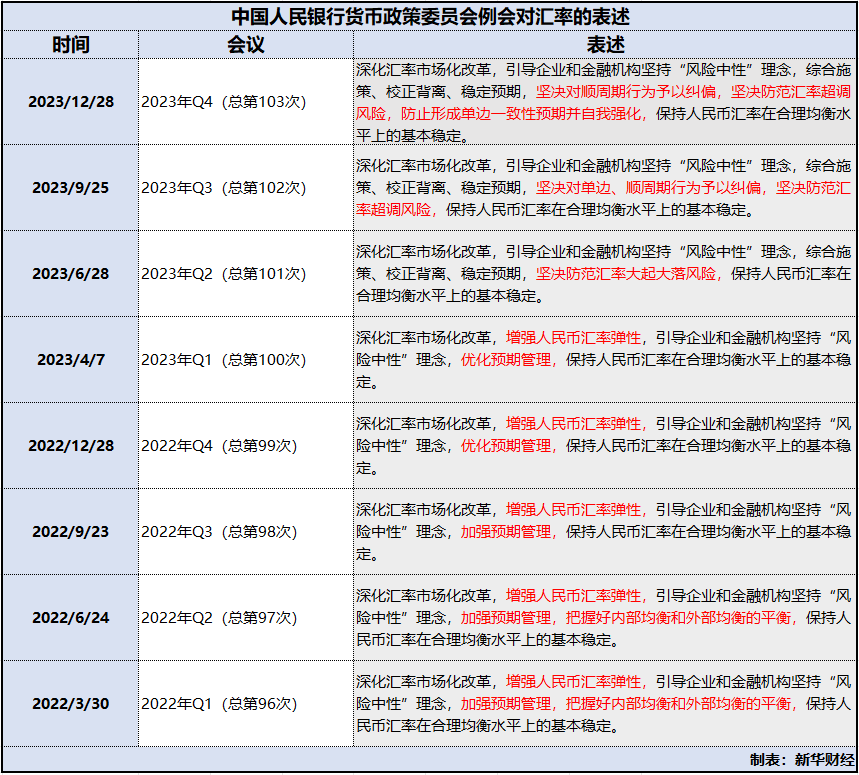Select the 2023/9/25 date cell
859x775 pixels.
pyautogui.click(x=70, y=187)
